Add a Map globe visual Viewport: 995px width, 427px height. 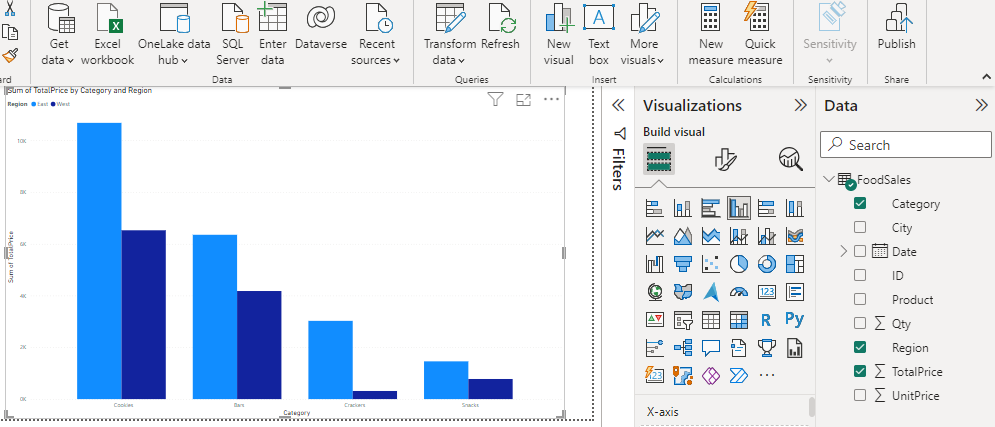[x=654, y=291]
